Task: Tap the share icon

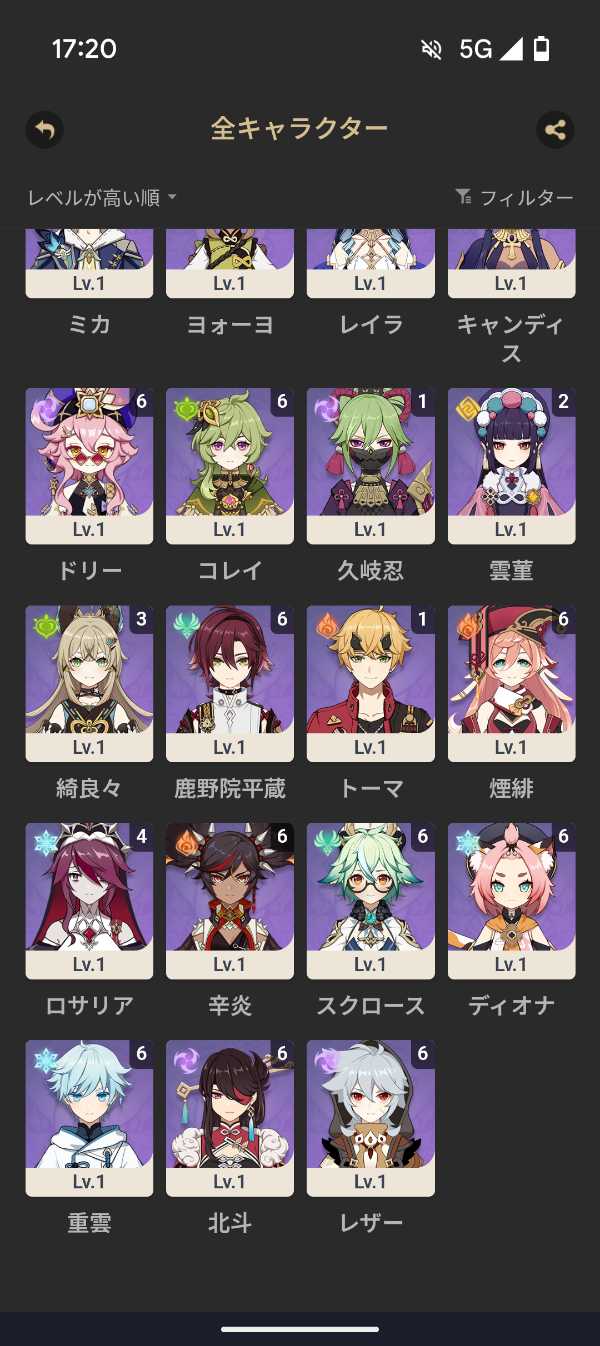Action: point(555,129)
